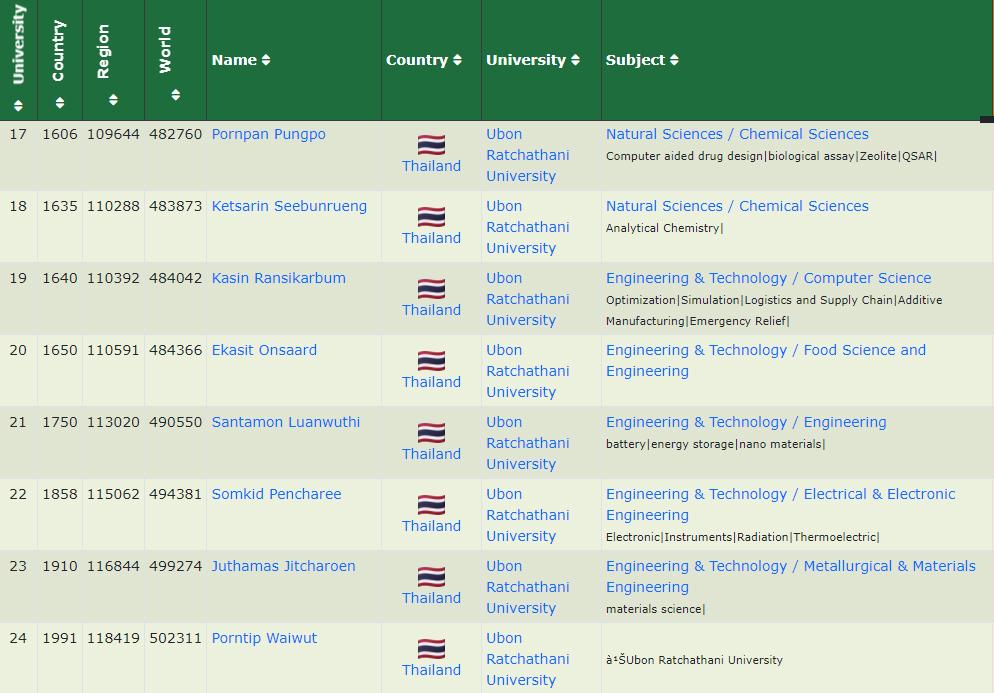Image resolution: width=994 pixels, height=693 pixels.
Task: Open Engineering & Technology / Computer Science link
Action: (x=768, y=278)
